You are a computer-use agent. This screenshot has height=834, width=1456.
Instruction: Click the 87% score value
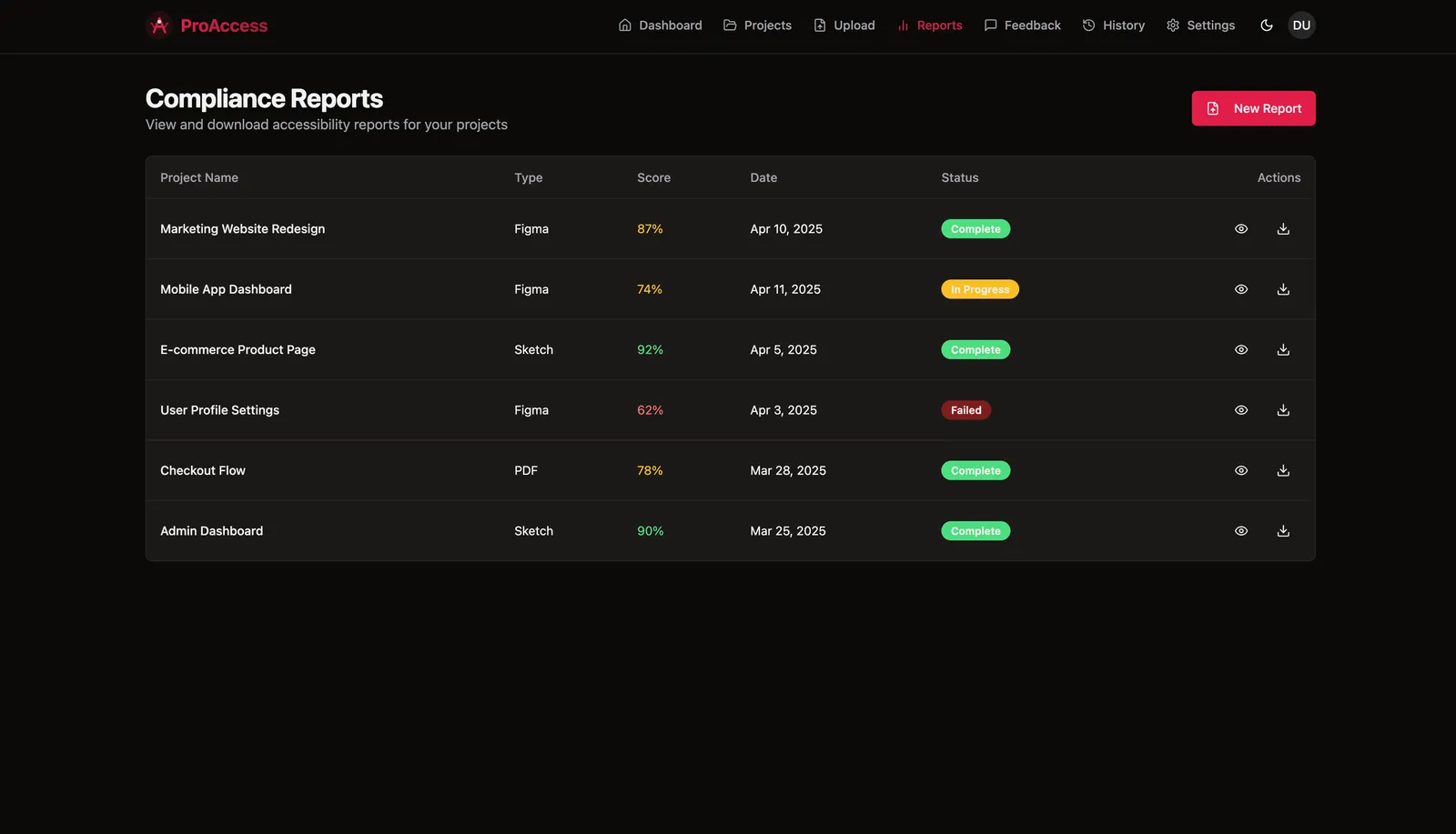click(650, 229)
